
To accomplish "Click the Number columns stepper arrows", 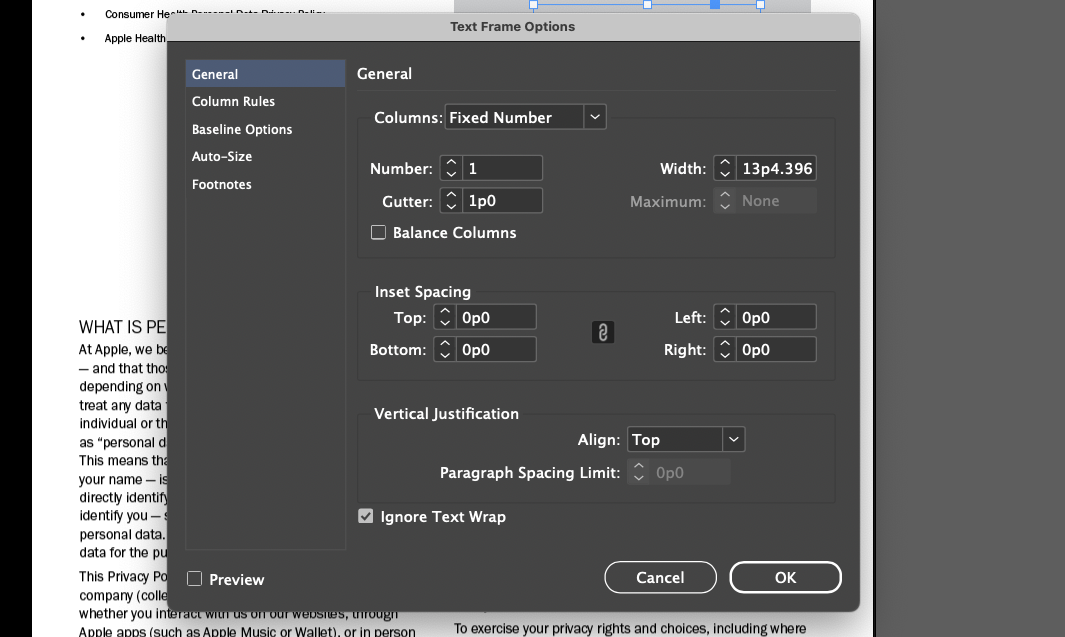I will [451, 169].
